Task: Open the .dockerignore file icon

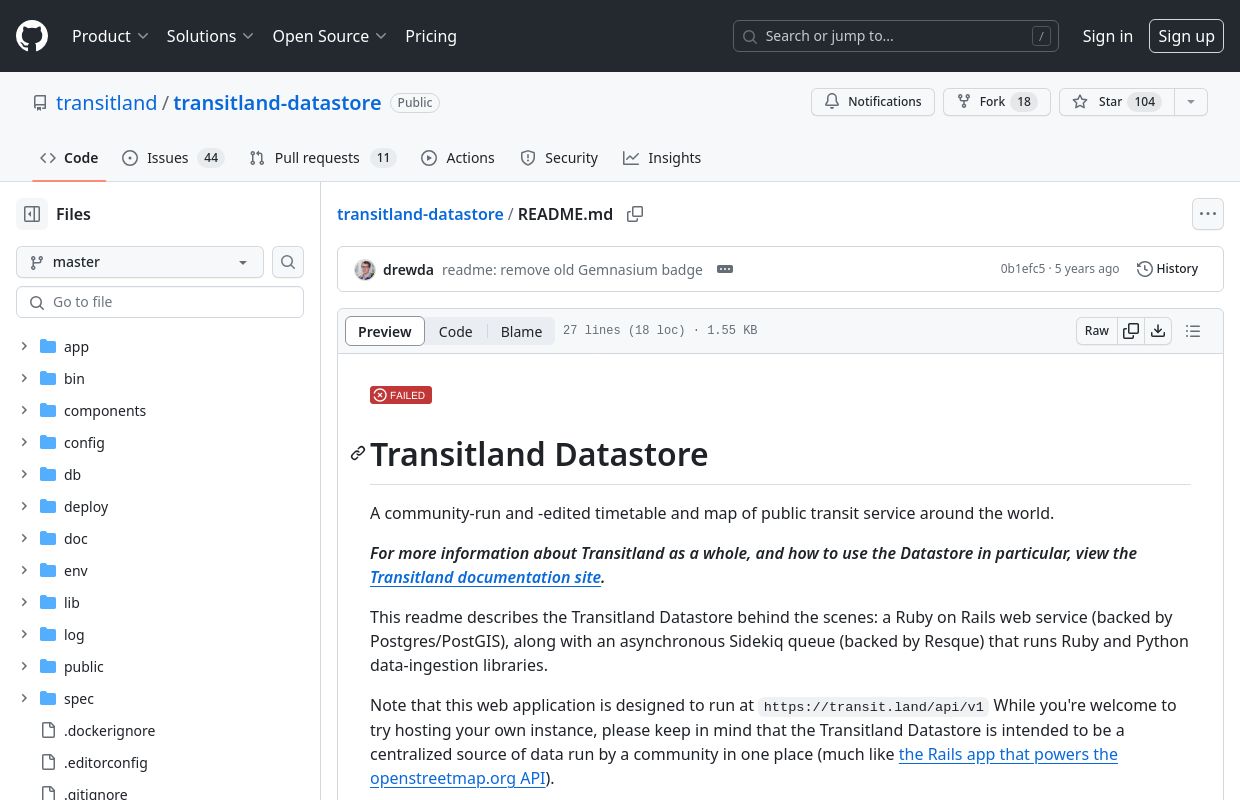Action: 48,730
